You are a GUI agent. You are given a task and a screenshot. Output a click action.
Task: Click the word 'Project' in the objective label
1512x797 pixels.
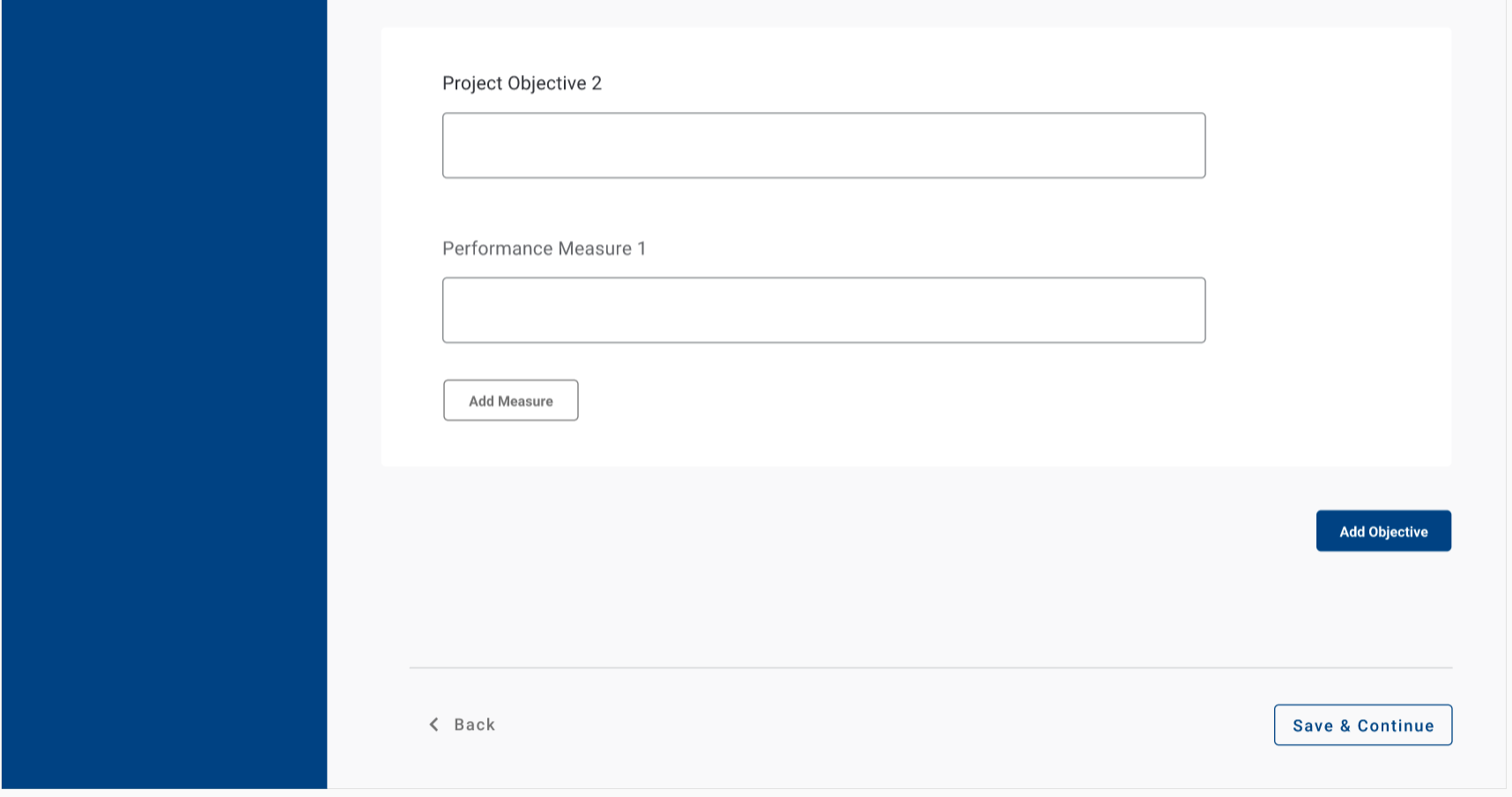[471, 84]
